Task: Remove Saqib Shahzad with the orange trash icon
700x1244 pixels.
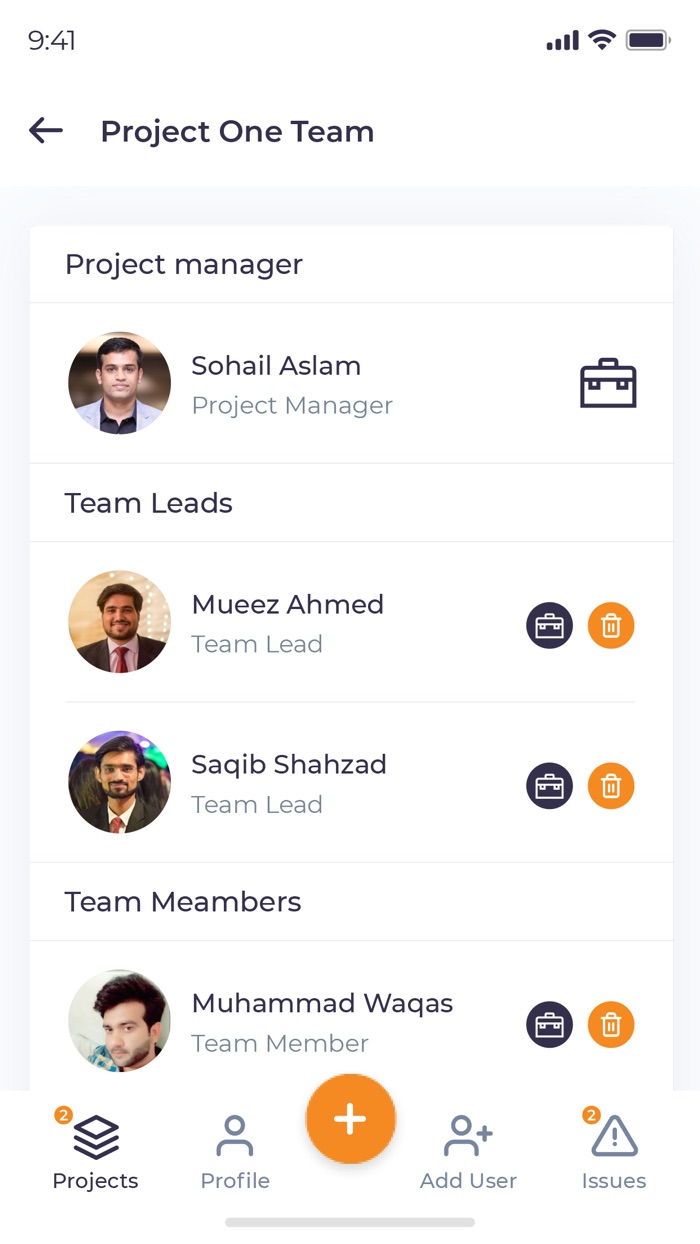Action: 611,785
